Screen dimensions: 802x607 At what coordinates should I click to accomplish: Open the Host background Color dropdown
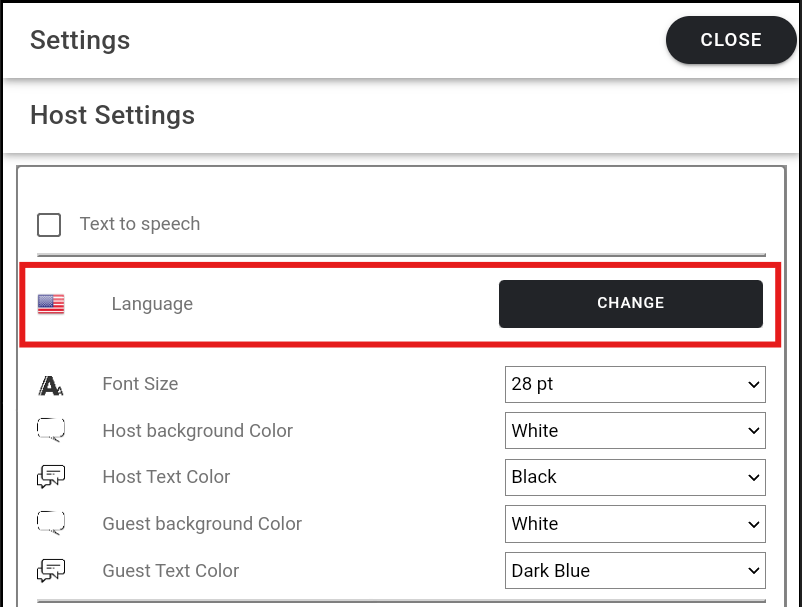pyautogui.click(x=635, y=431)
